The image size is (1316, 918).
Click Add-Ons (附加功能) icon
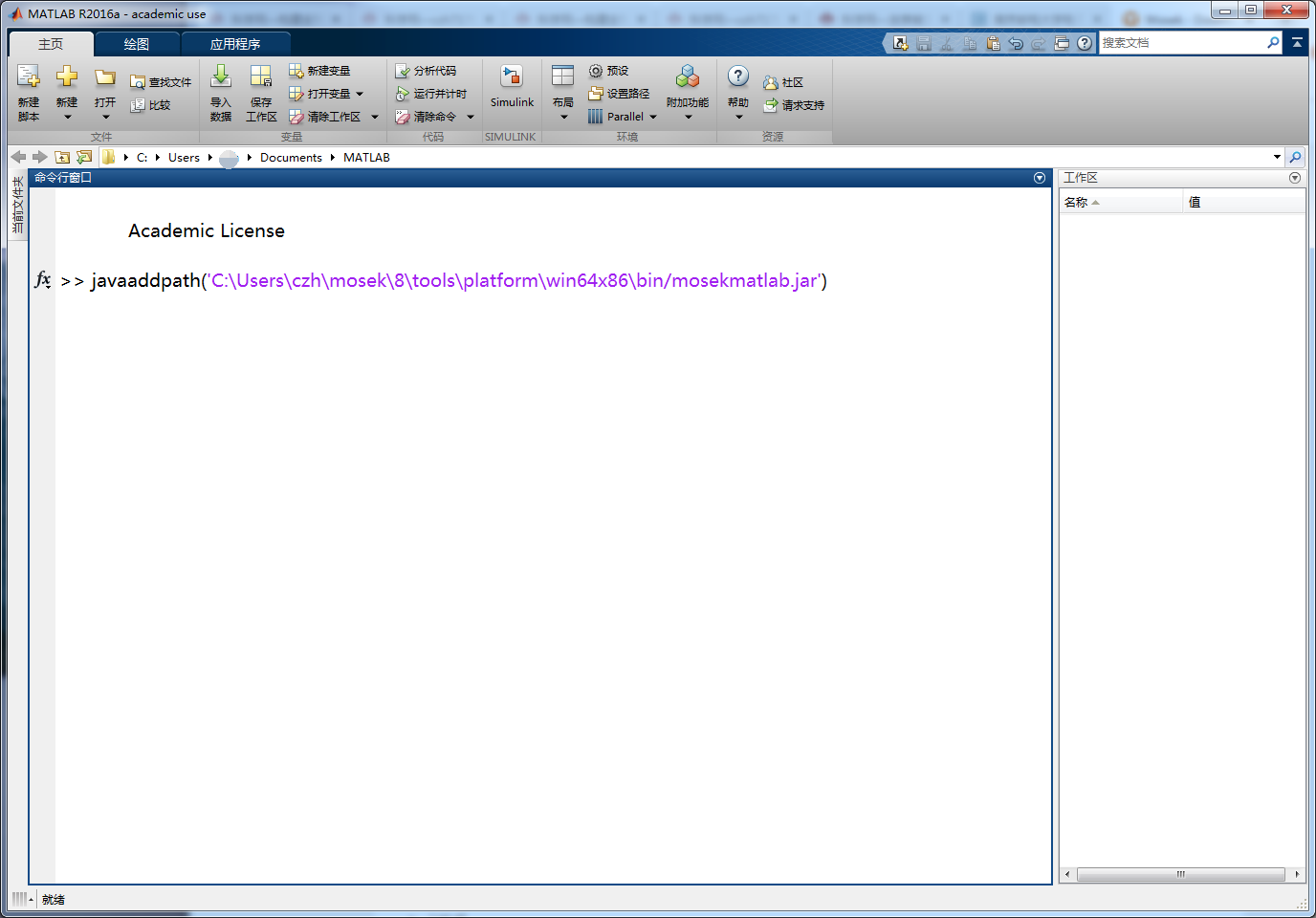pos(688,76)
